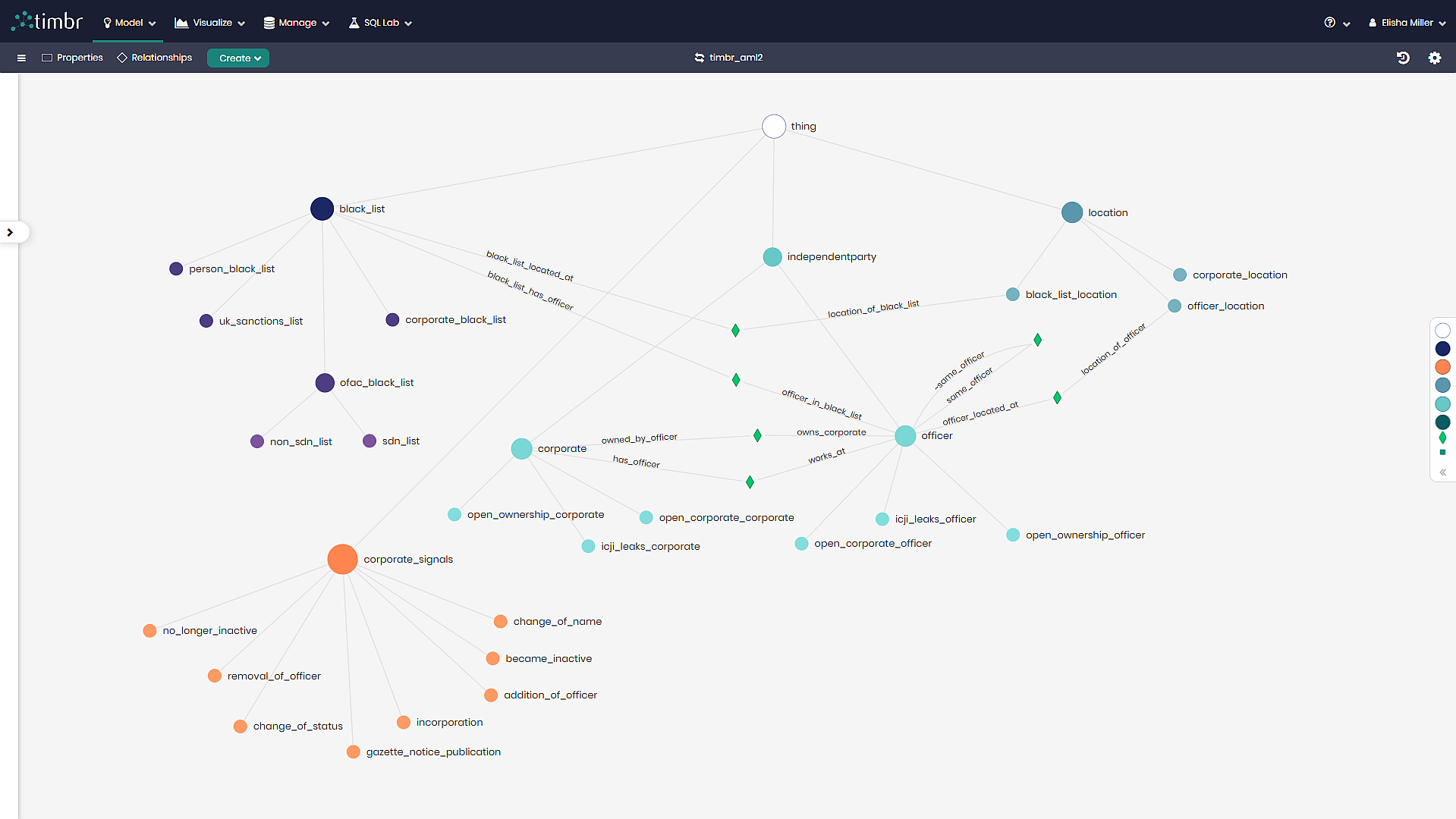Select the officer_location node

click(x=1175, y=306)
